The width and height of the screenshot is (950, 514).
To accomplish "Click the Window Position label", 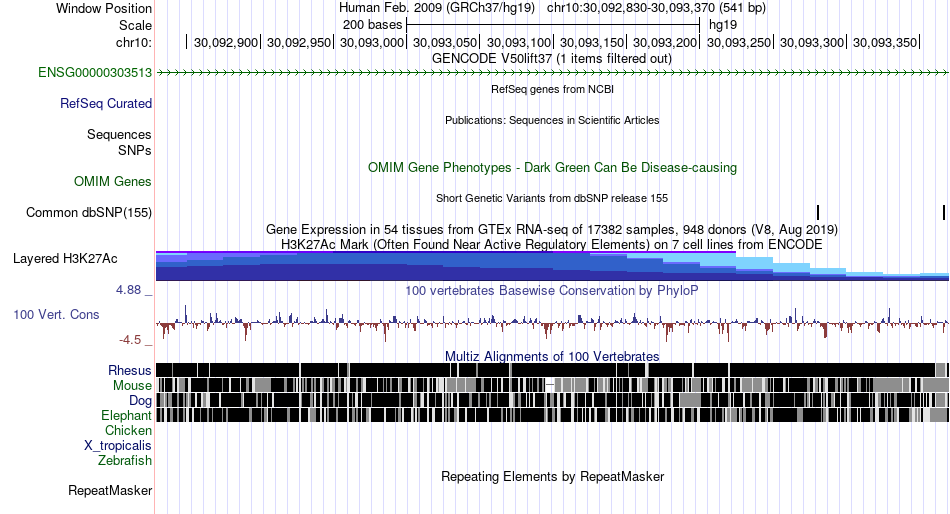I will pos(104,8).
